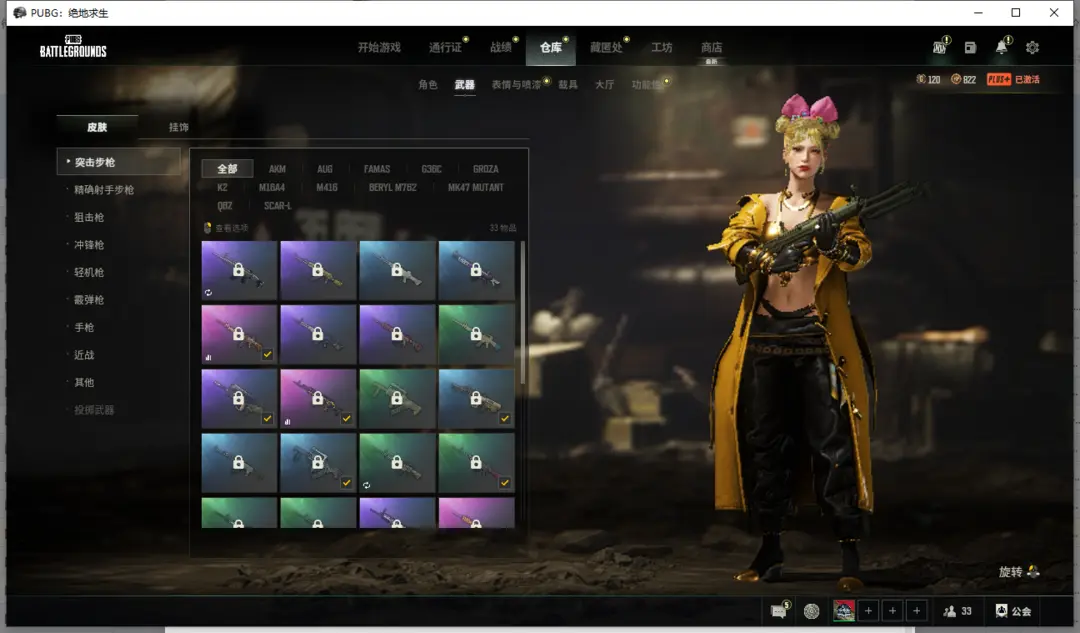Viewport: 1080px width, 633px height.
Task: Open the top bar icon left of window icon
Action: coord(939,47)
